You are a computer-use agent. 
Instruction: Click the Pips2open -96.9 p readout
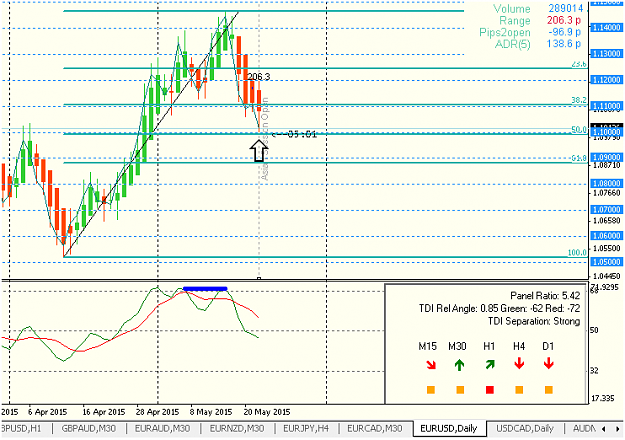[530, 32]
